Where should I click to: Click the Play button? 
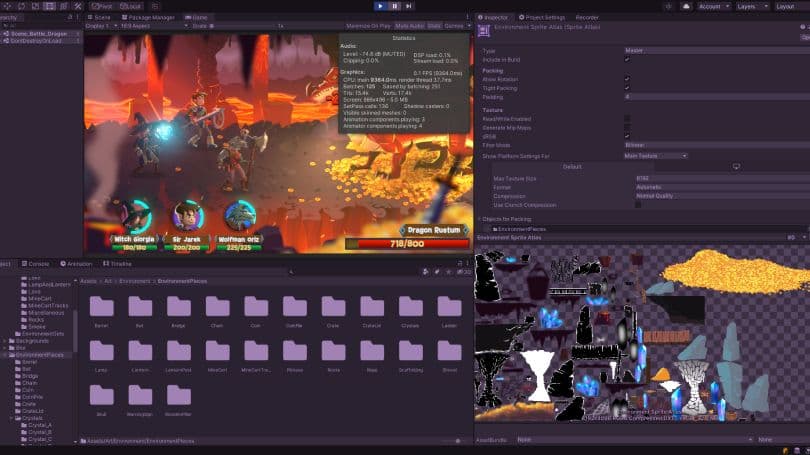pyautogui.click(x=380, y=6)
